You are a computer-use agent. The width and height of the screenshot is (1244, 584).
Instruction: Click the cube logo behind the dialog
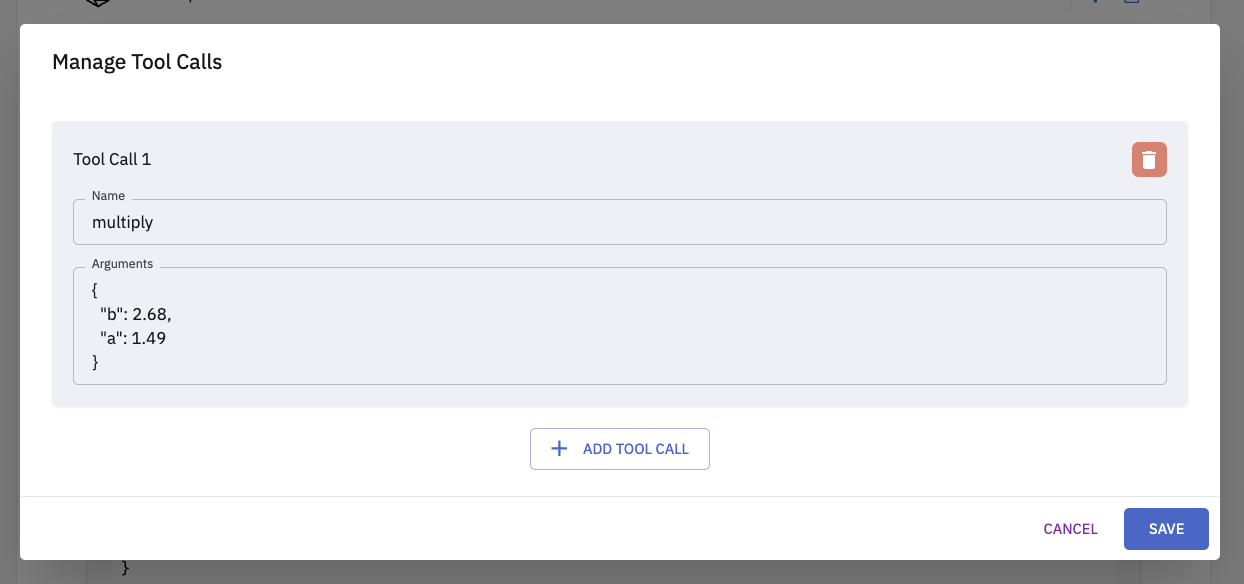coord(97,4)
